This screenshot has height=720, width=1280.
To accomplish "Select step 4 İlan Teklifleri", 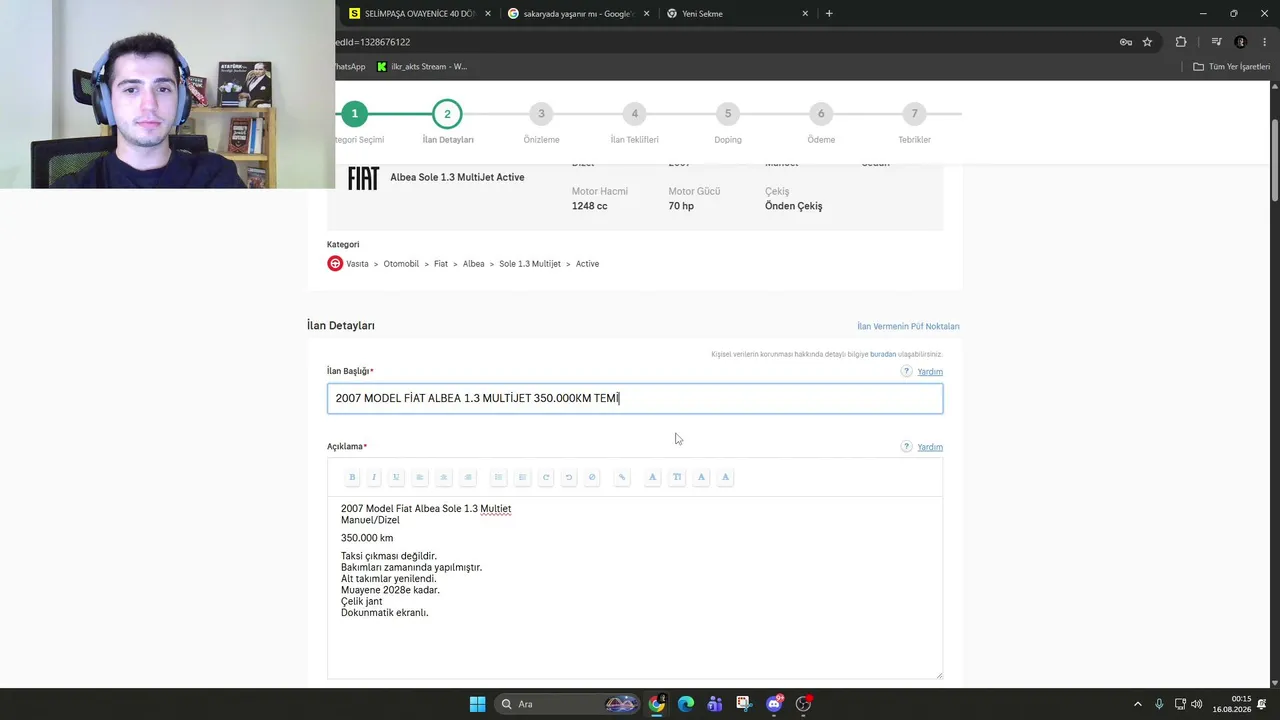I will click(634, 114).
